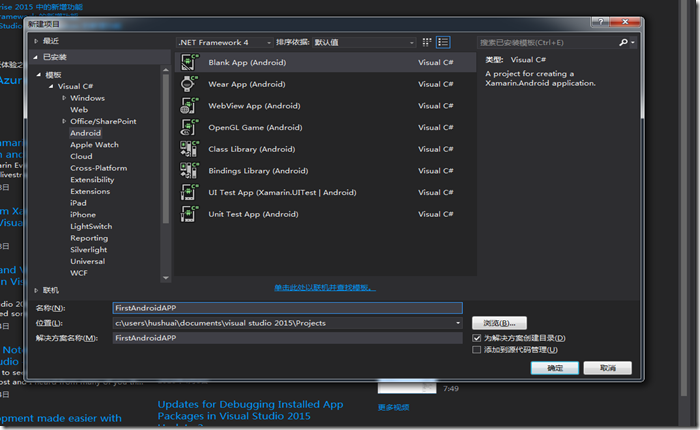Expand the Recent (最近) section

click(36, 41)
